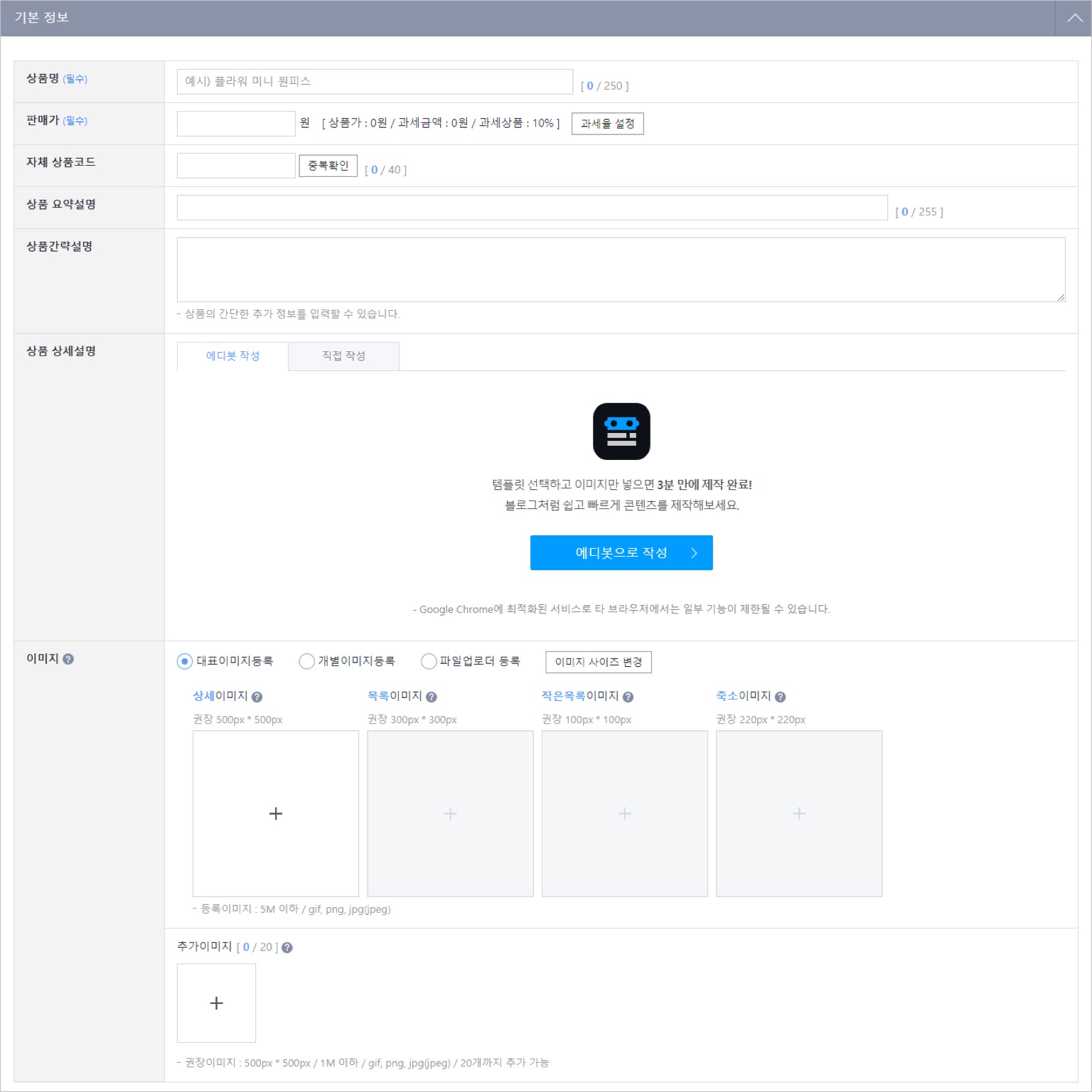Click the blue 에디봇으로 작성 button
Viewport: 1092px width, 1092px height.
tap(621, 552)
